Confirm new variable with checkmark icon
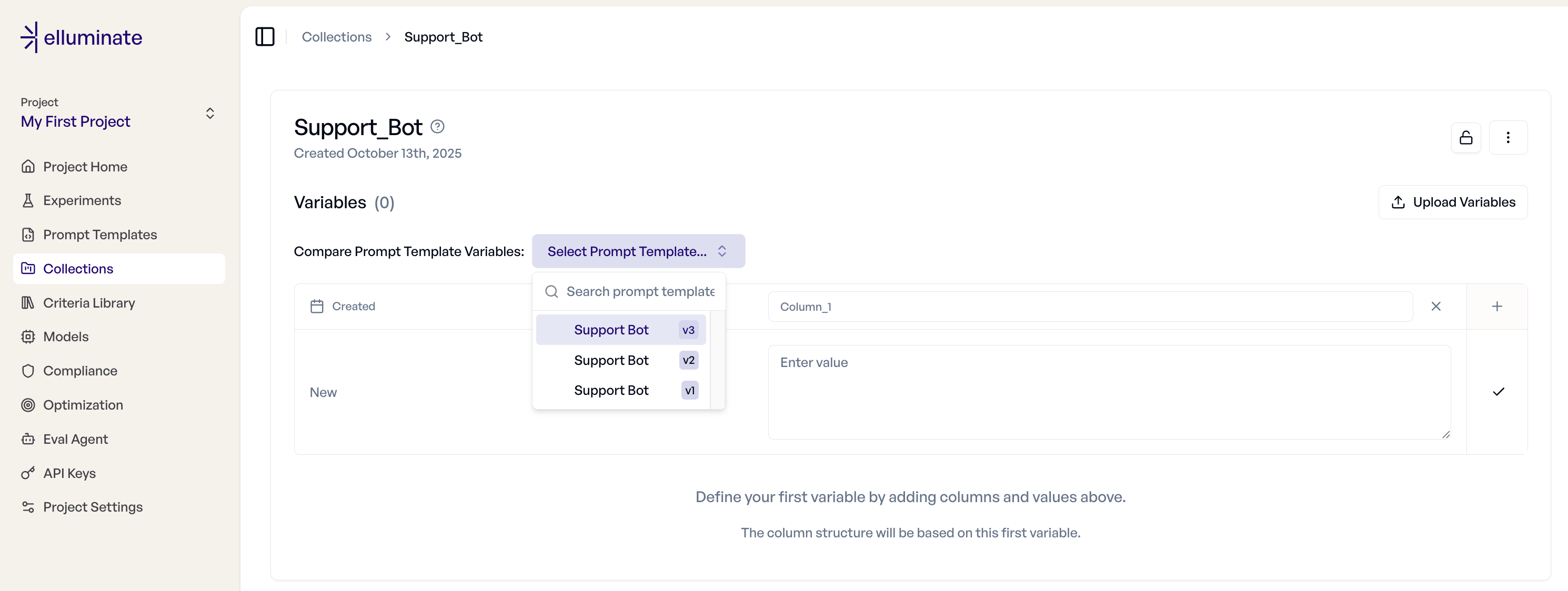1568x591 pixels. pos(1498,392)
